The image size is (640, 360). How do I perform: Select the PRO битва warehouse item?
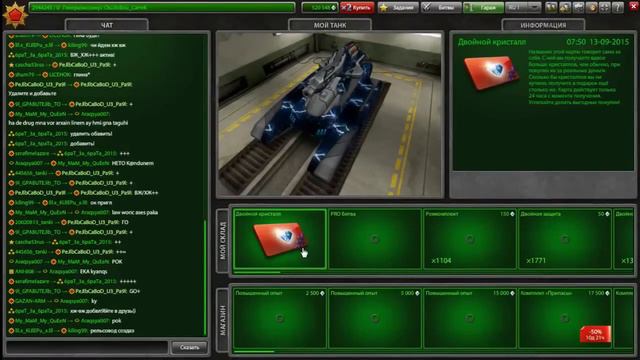[x=375, y=239]
